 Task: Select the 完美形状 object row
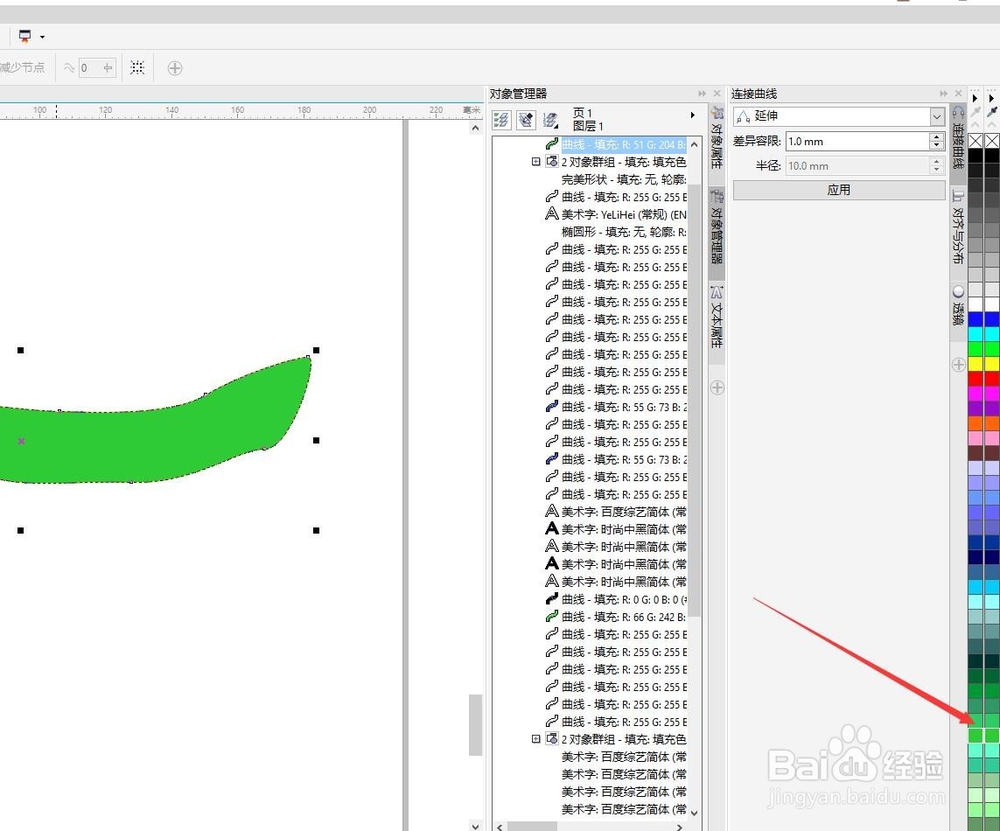(623, 180)
